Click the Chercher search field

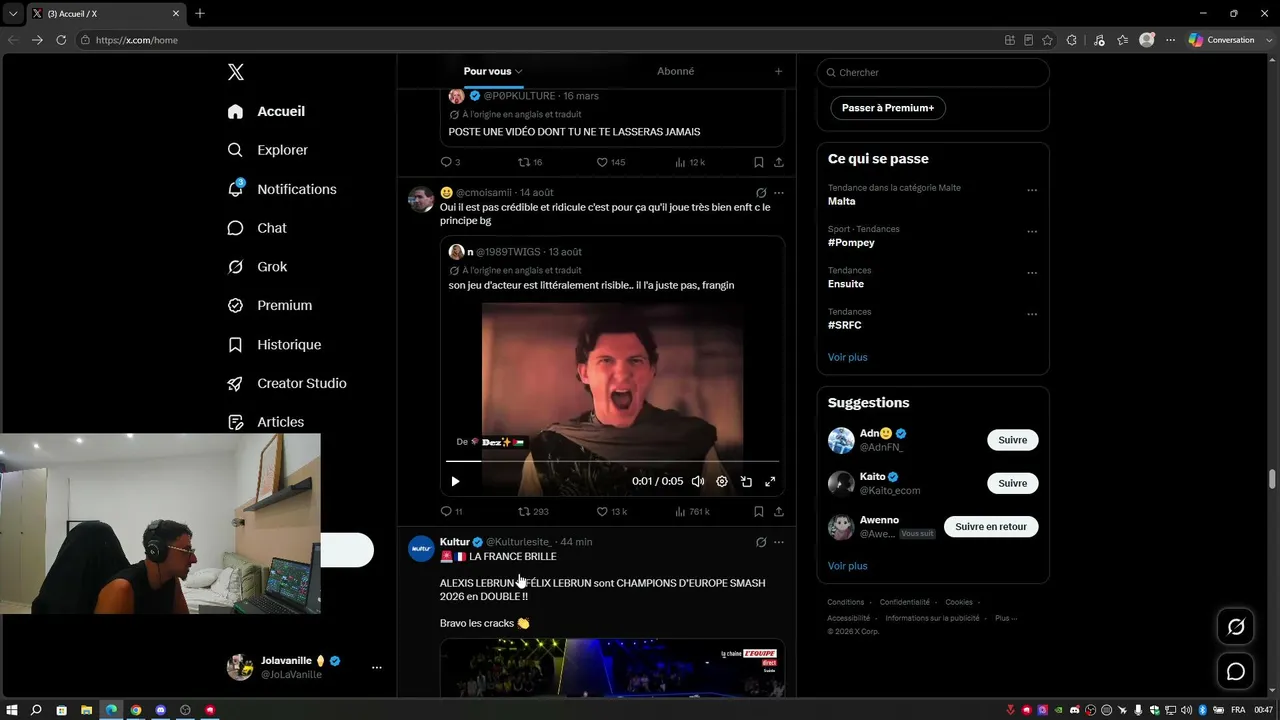pos(933,72)
